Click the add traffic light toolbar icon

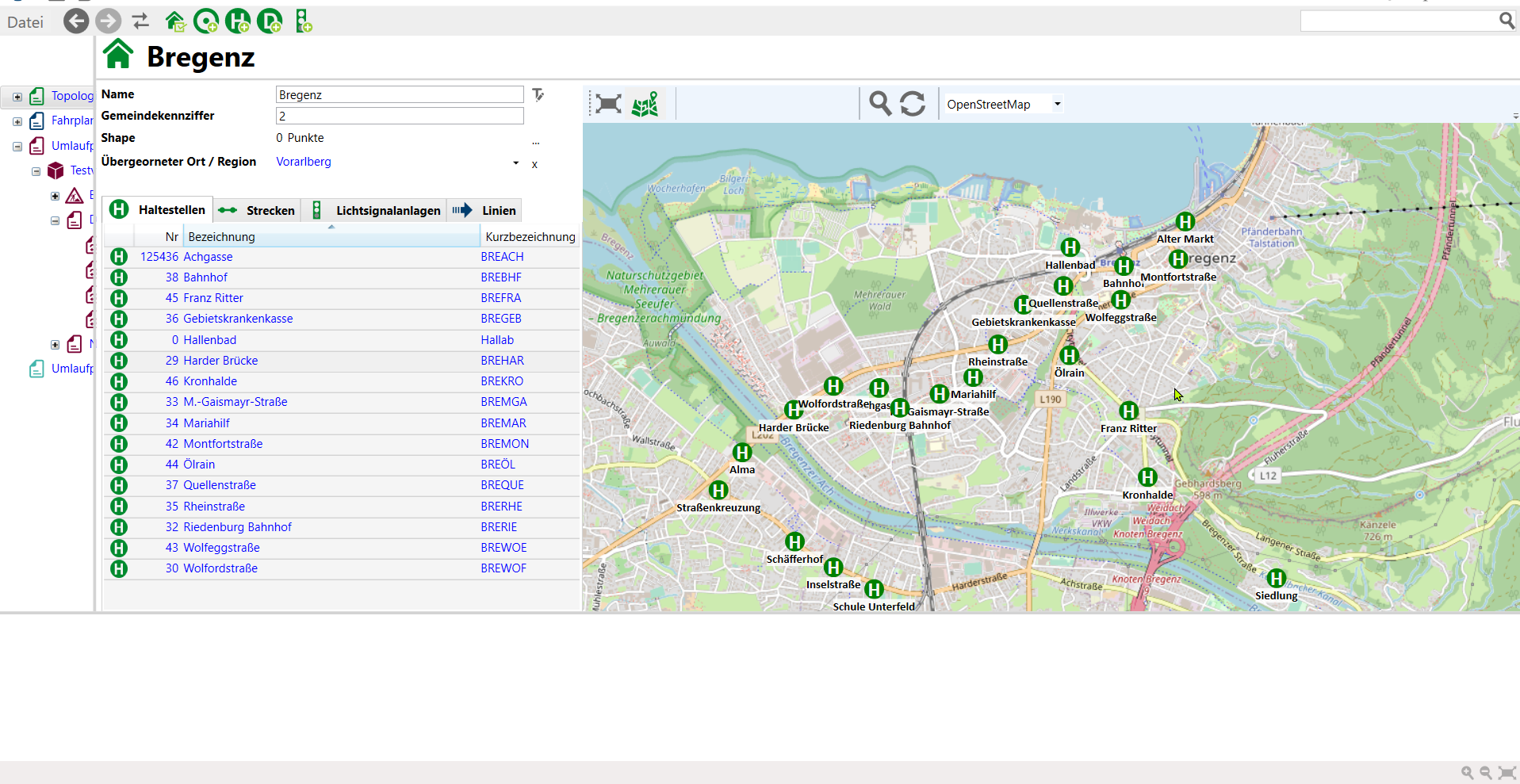coord(303,21)
